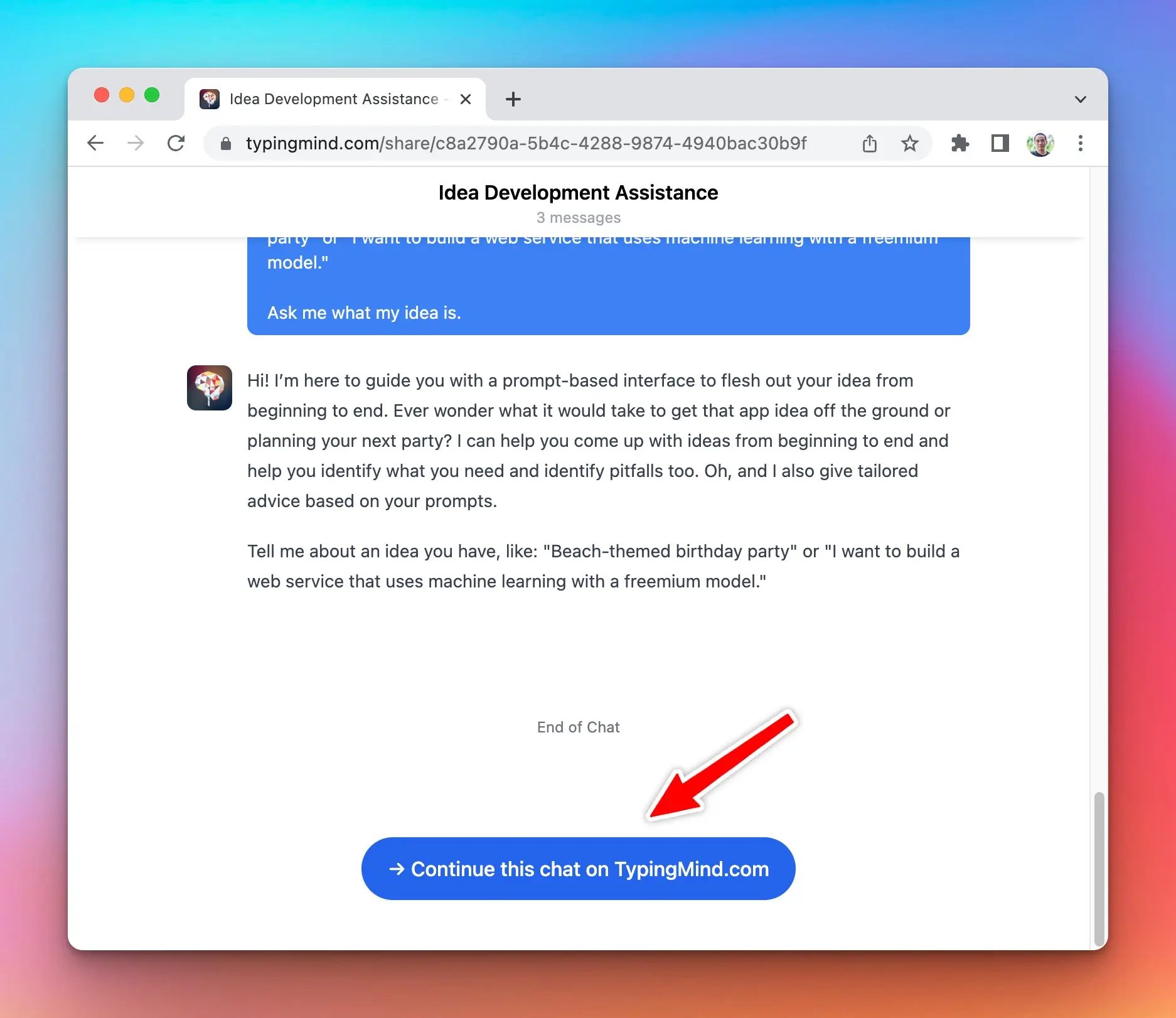
Task: Go back with the browser back arrow
Action: tap(95, 143)
